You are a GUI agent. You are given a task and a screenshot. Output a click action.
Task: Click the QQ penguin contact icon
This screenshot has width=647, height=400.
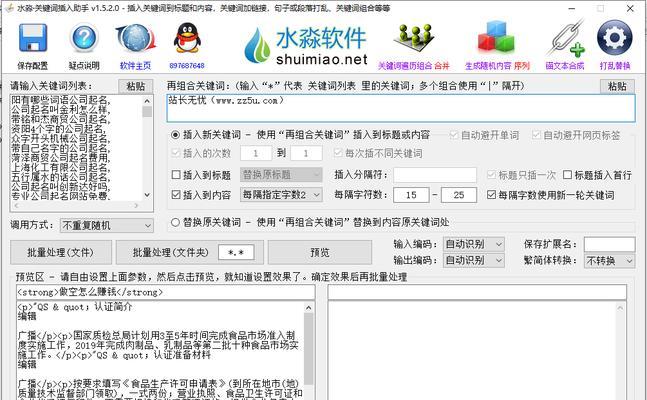point(187,38)
